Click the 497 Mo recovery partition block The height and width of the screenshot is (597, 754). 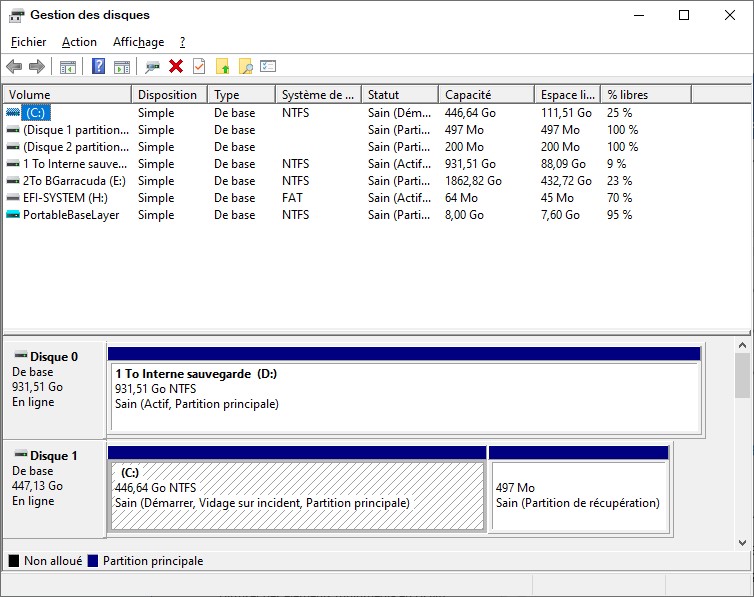click(x=578, y=495)
